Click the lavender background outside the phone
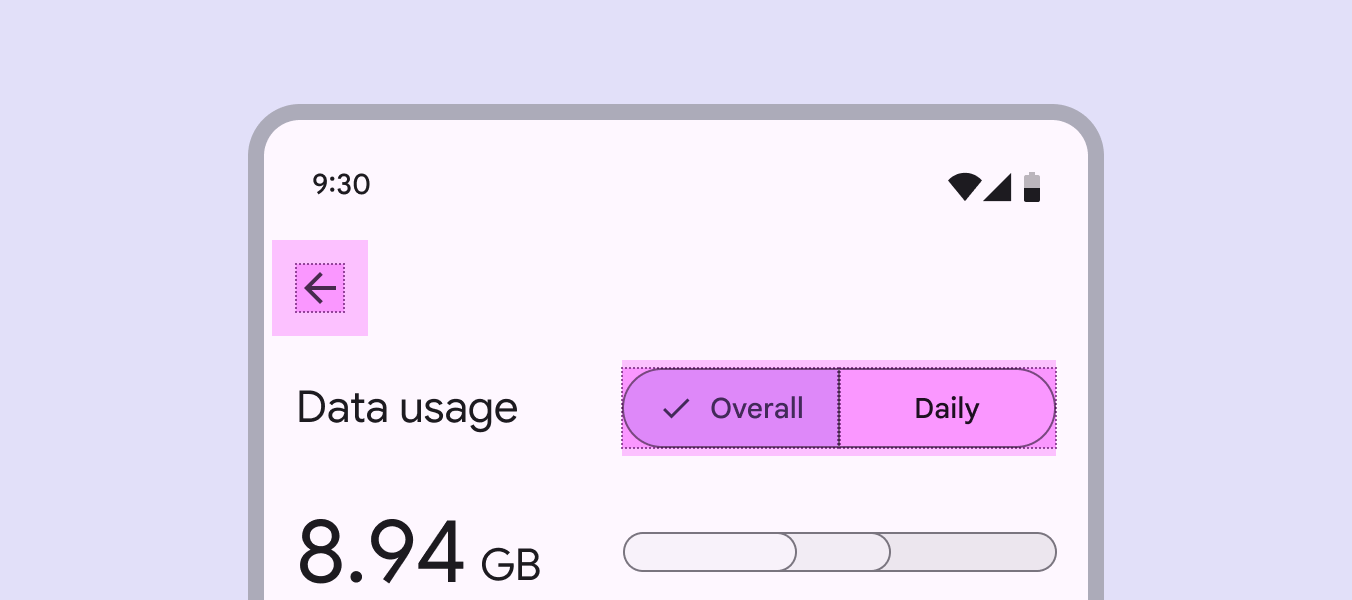The height and width of the screenshot is (600, 1352). pos(120,300)
